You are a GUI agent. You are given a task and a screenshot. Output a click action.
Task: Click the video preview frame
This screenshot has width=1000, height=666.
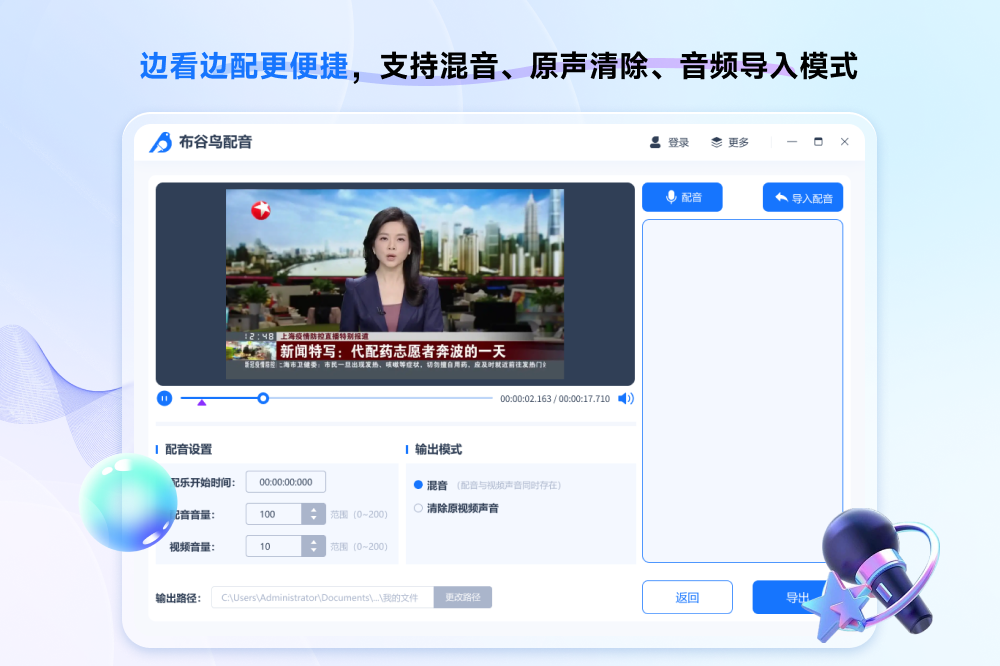395,284
